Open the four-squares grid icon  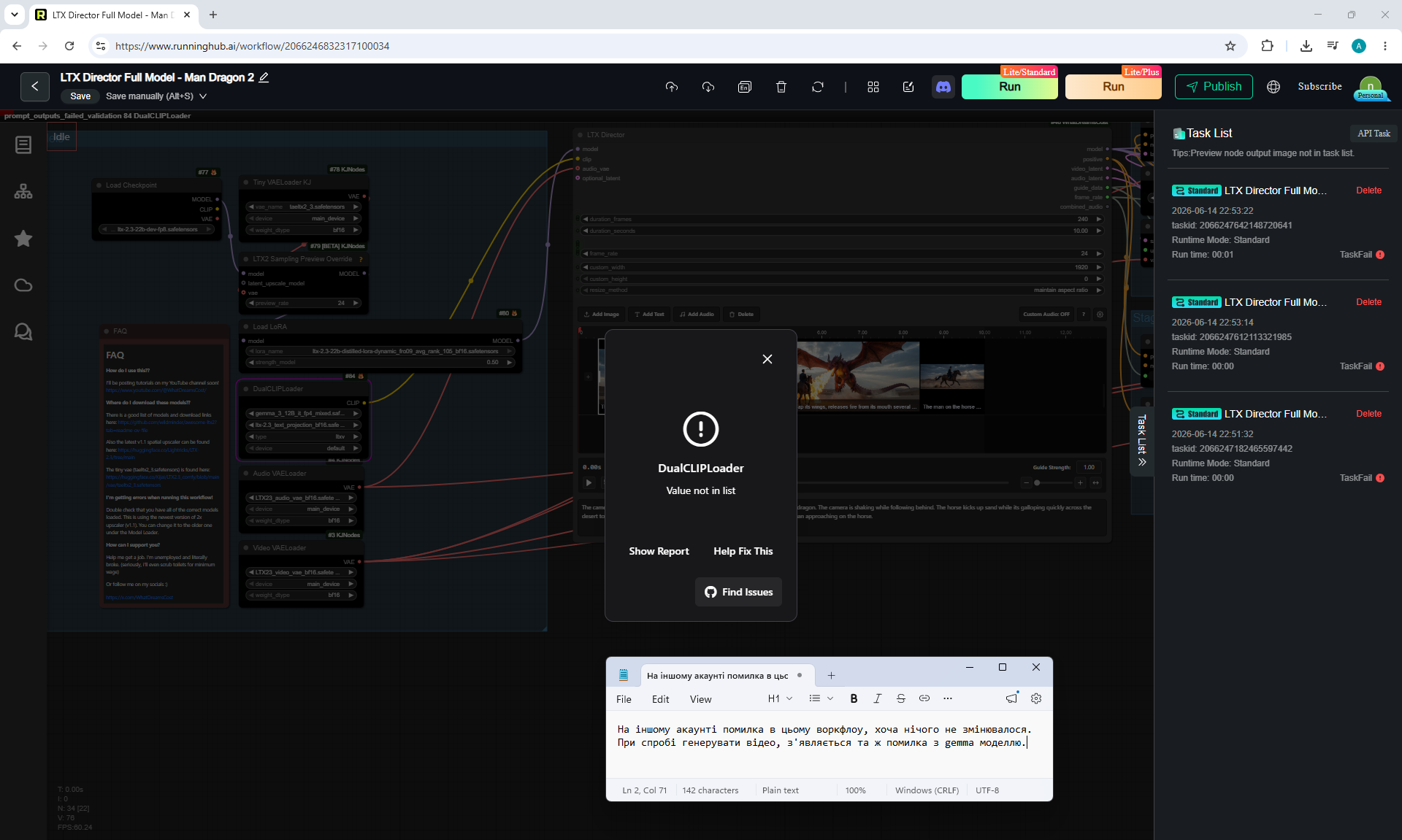(873, 87)
